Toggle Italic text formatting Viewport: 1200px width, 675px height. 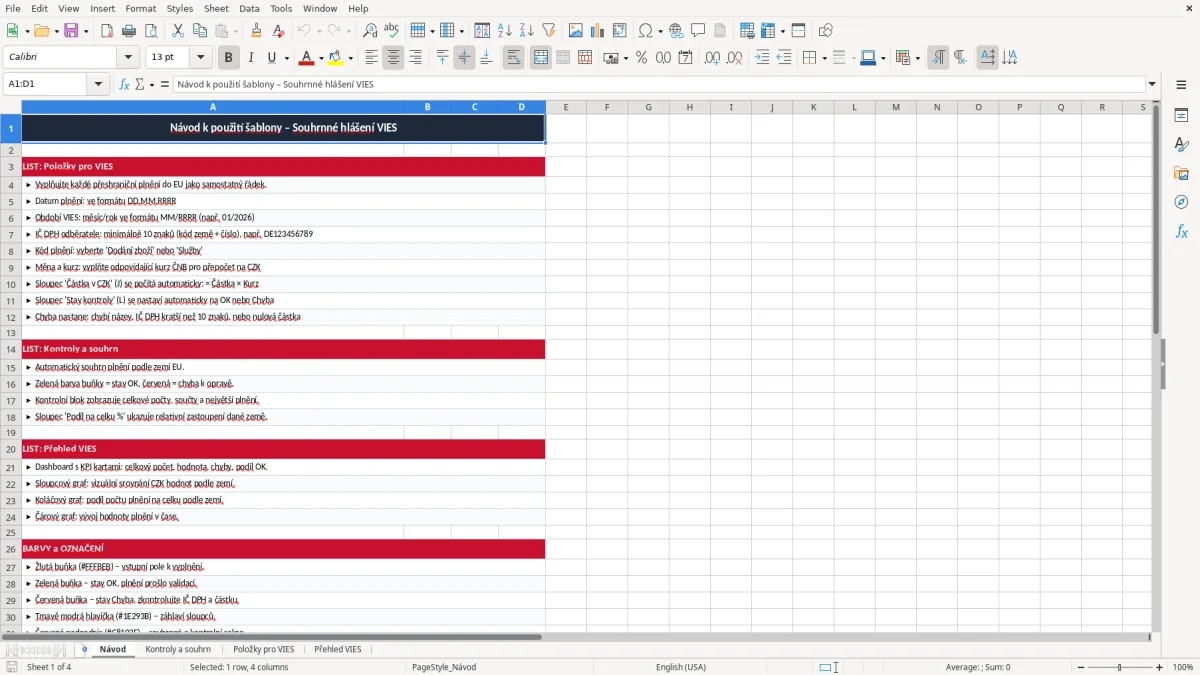coord(250,58)
